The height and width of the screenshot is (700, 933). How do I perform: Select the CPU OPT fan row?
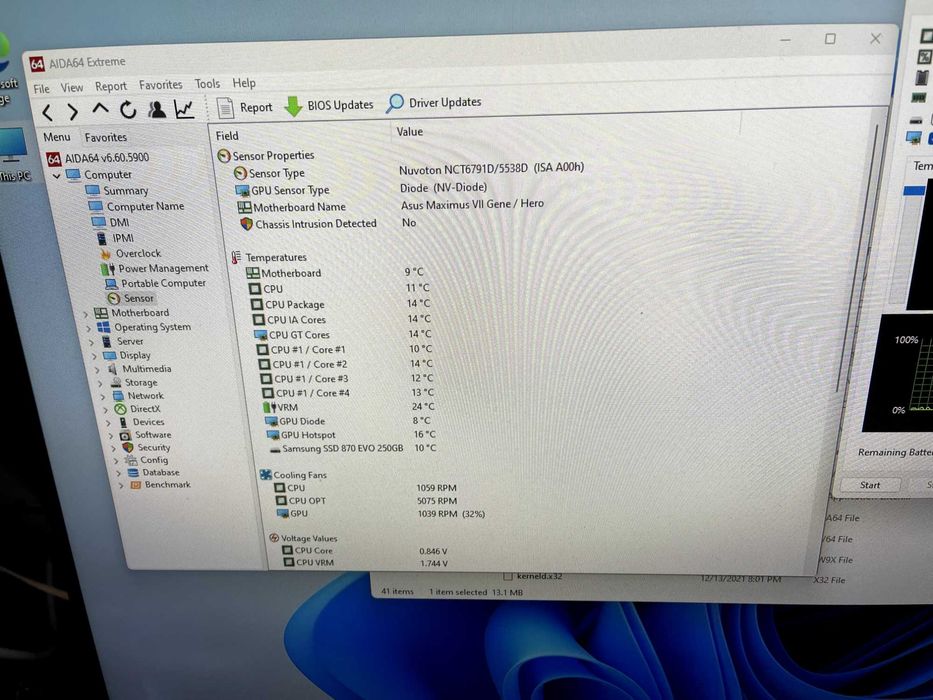(x=367, y=501)
